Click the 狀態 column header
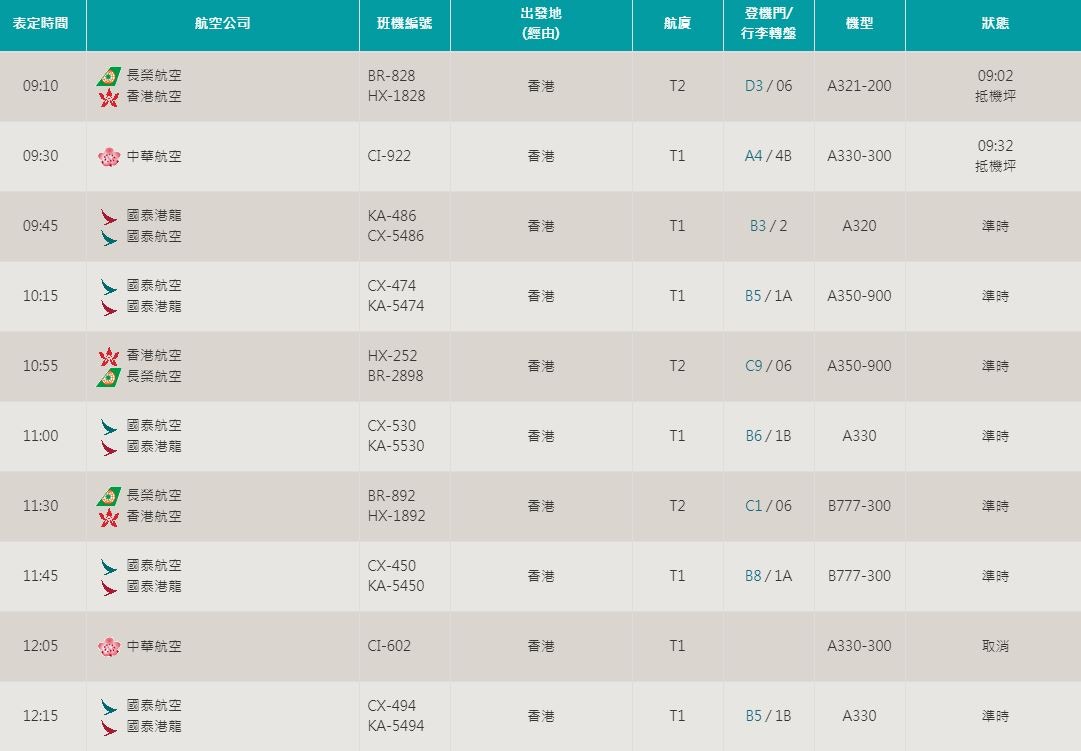The image size is (1081, 751). (x=994, y=24)
